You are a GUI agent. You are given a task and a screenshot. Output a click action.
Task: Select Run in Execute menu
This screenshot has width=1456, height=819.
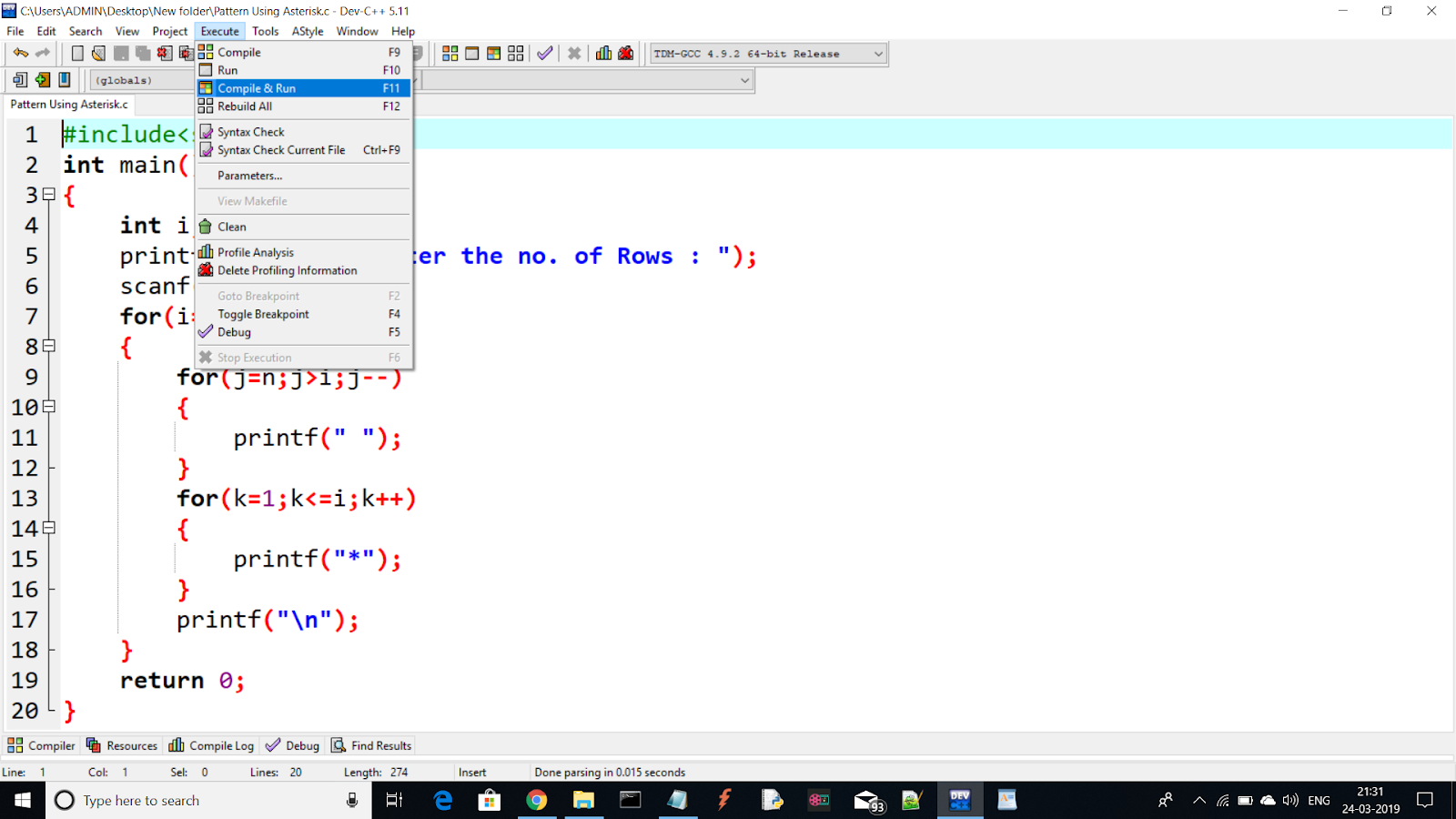(304, 70)
